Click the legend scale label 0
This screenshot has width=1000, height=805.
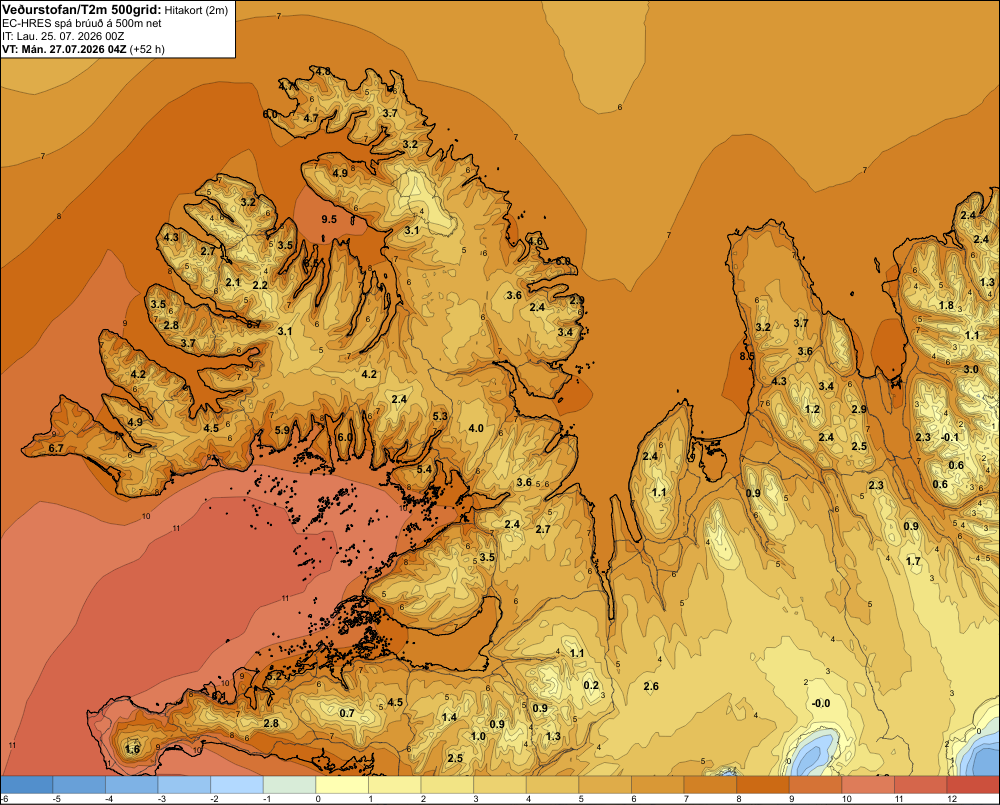pos(318,799)
